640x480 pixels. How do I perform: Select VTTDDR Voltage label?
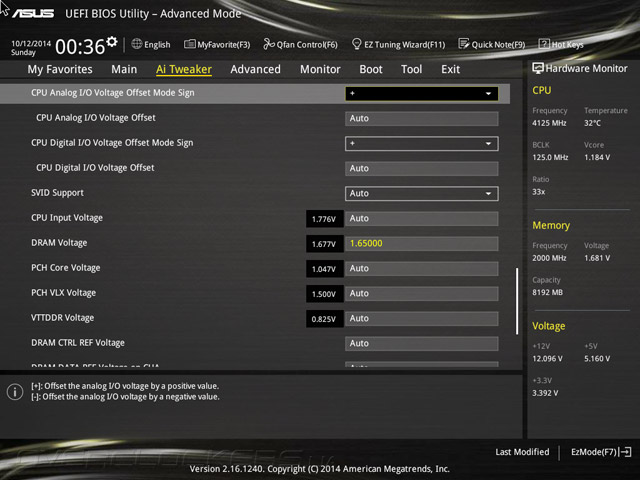(62, 318)
